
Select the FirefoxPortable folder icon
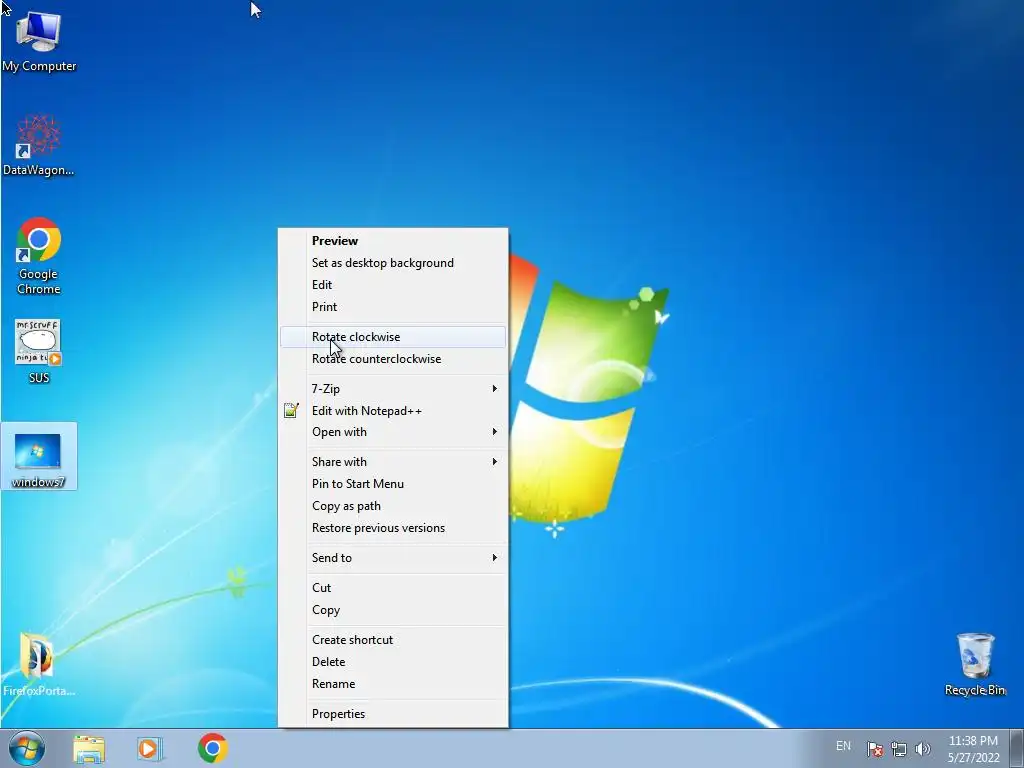click(39, 664)
